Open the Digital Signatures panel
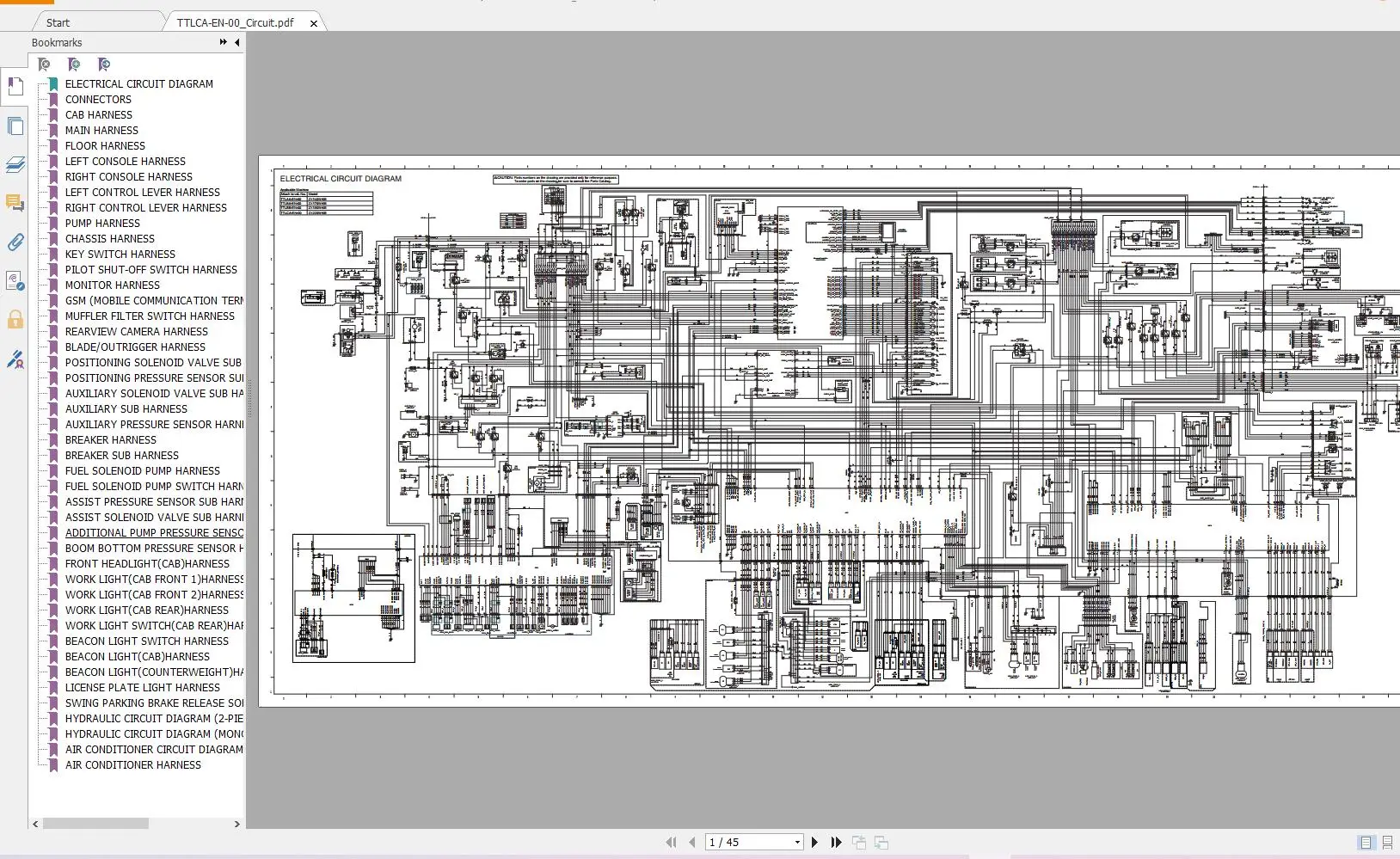The height and width of the screenshot is (859, 1400). 15,360
